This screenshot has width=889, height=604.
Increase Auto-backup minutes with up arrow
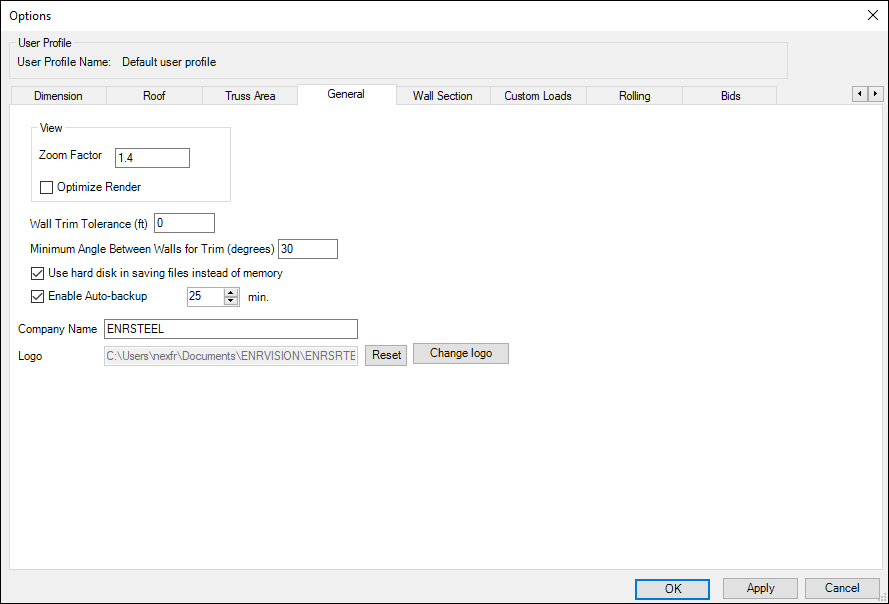pos(232,292)
